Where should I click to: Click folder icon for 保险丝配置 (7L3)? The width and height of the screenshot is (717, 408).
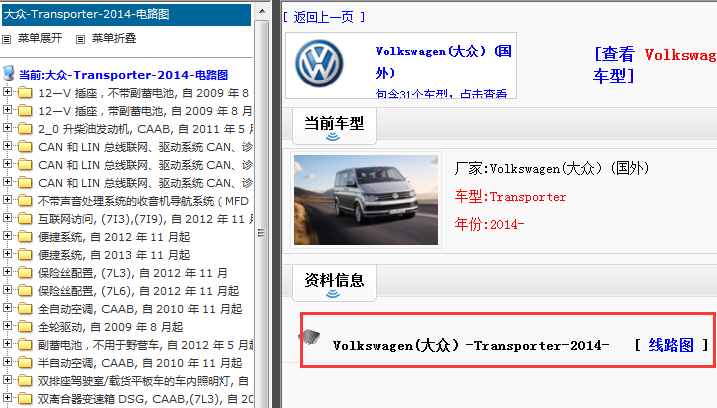coord(25,273)
